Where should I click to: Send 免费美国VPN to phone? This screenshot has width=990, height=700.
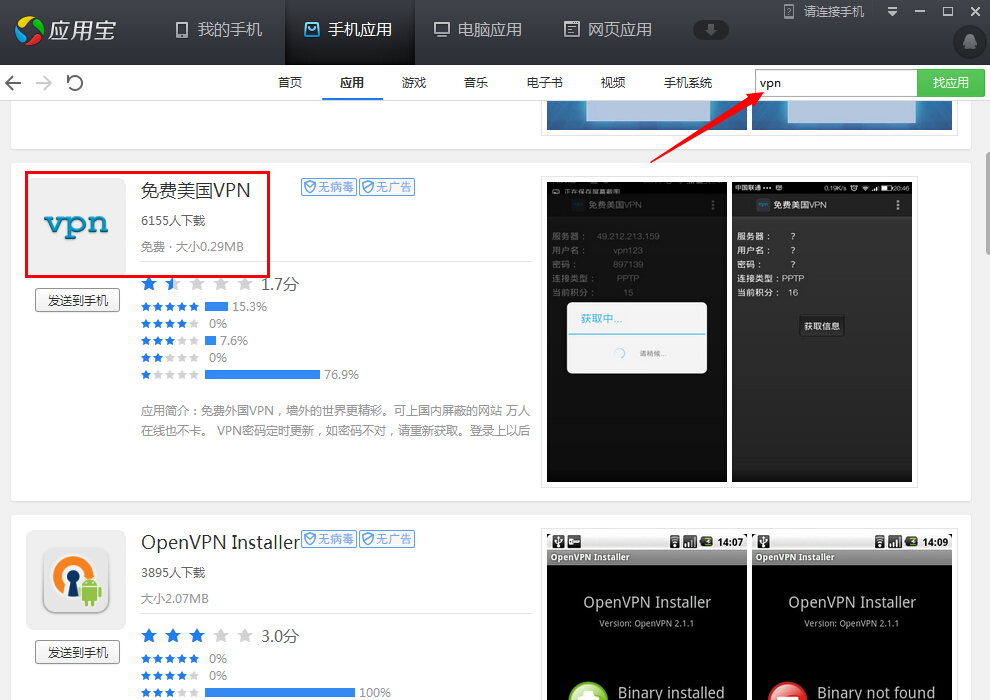78,300
